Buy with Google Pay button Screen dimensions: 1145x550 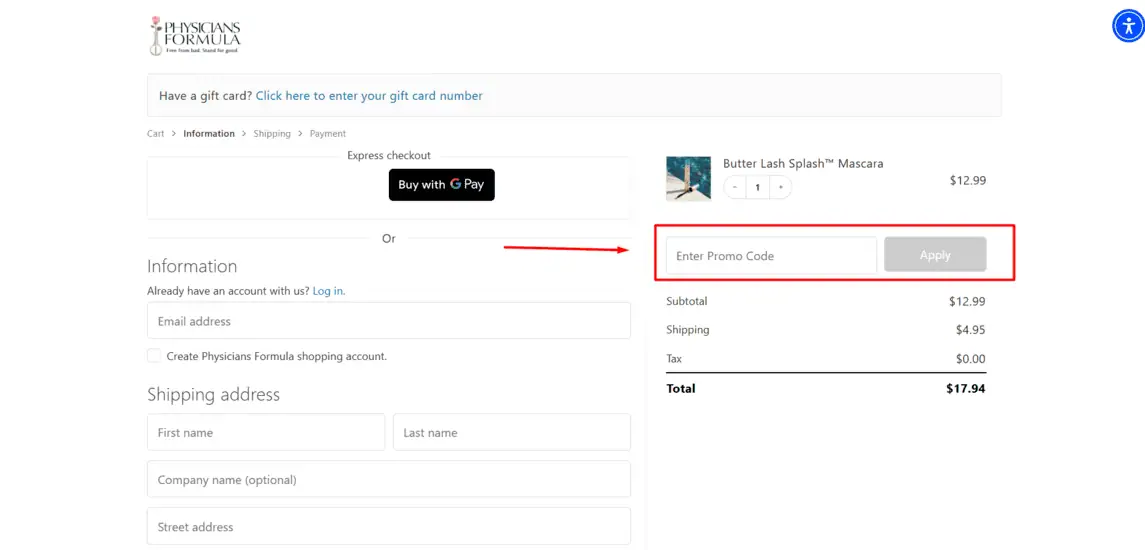click(442, 185)
